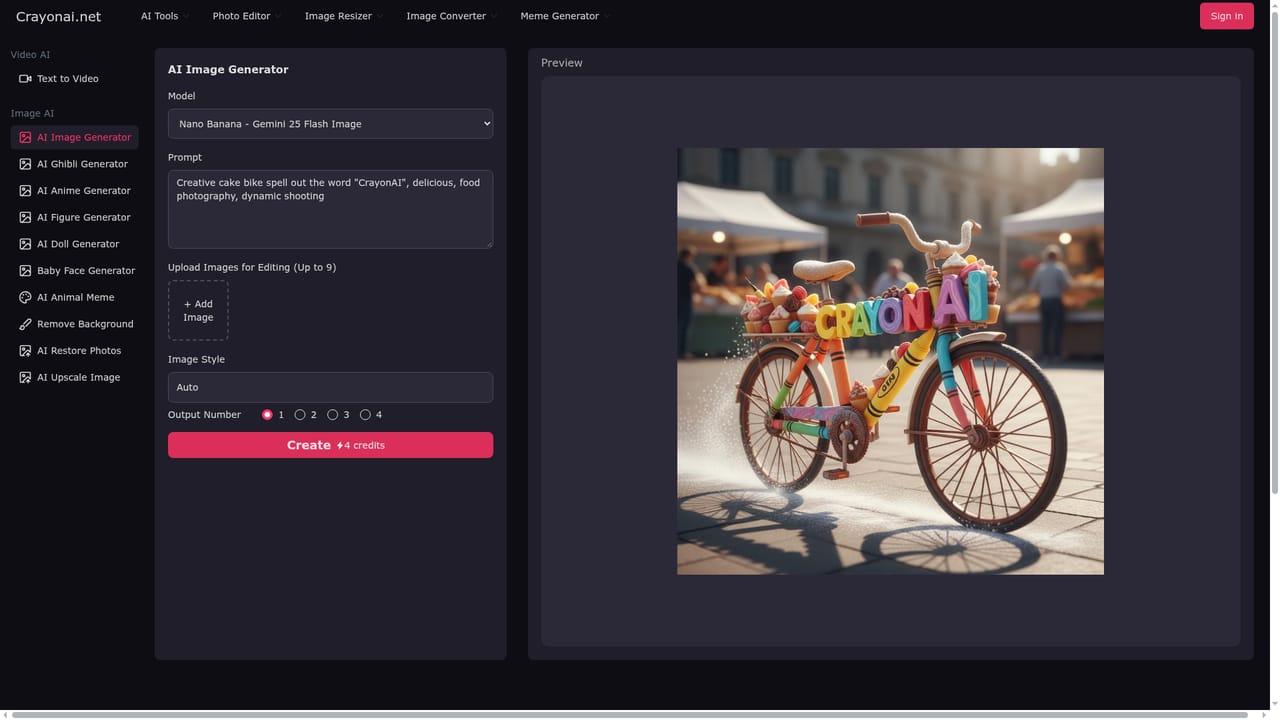Expand the AI Tools menu
This screenshot has height=720, width=1280.
[x=165, y=16]
